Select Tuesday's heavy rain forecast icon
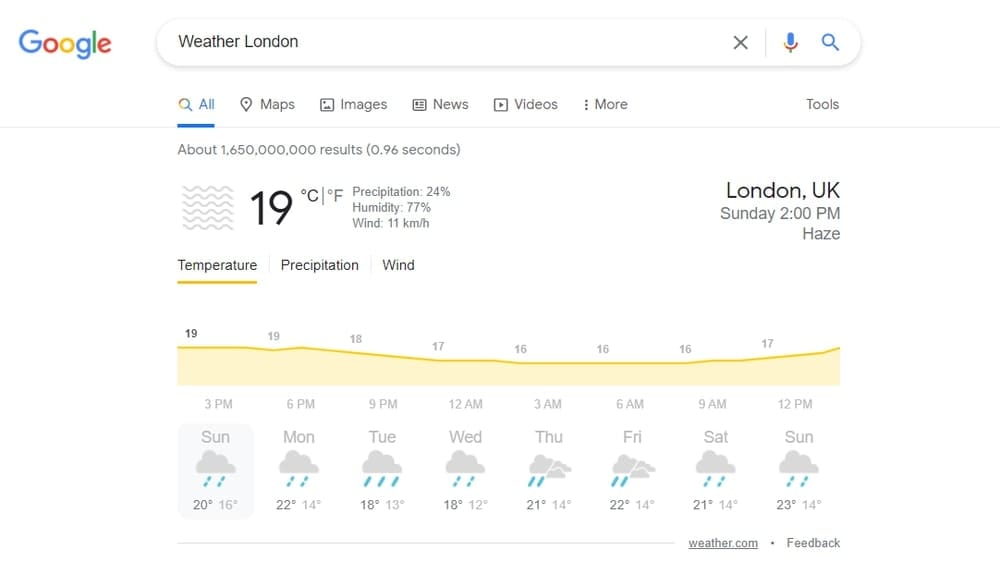Image resolution: width=1000 pixels, height=574 pixels. pyautogui.click(x=382, y=467)
